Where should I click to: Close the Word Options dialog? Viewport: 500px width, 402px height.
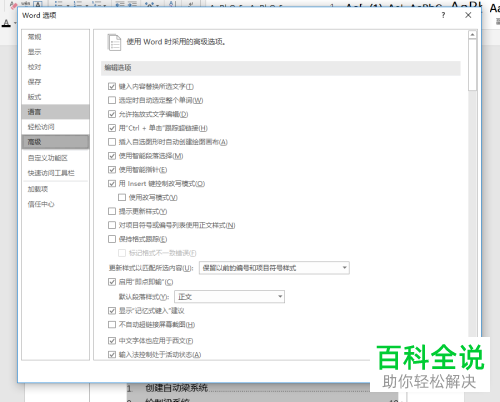468,15
